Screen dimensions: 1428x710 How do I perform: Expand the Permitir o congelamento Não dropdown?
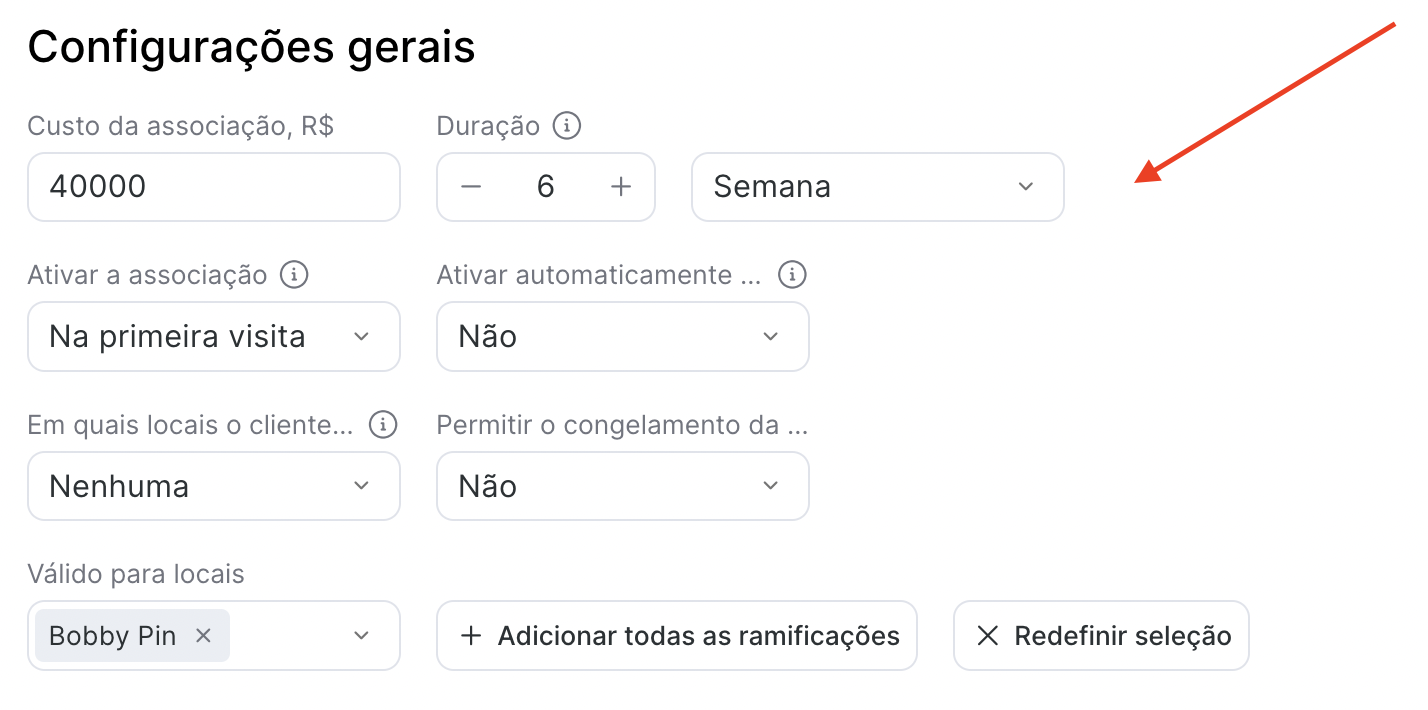[x=623, y=487]
